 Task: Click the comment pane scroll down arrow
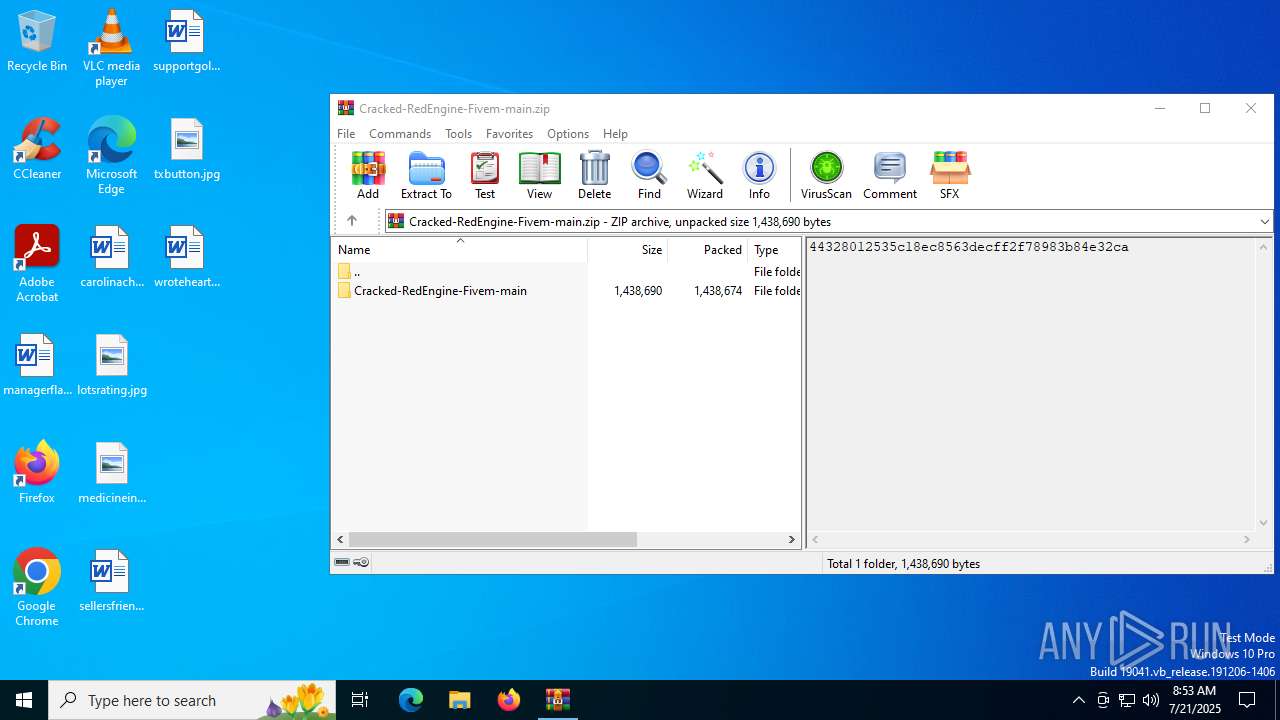pyautogui.click(x=1263, y=522)
